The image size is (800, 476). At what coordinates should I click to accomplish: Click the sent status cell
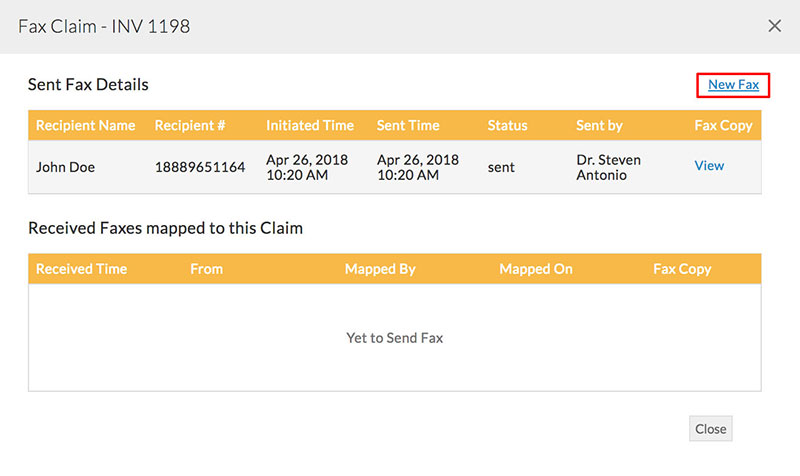(x=501, y=167)
